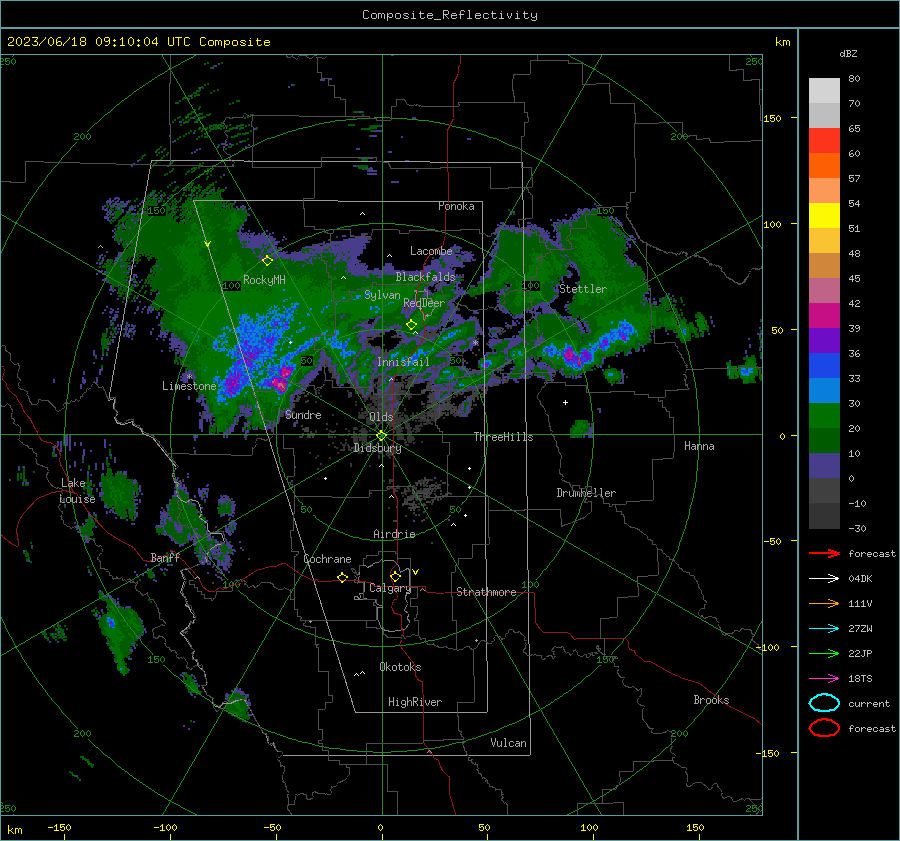Select the bright yellow swatch between 54 and 51
Viewport: 900px width, 841px height.
pyautogui.click(x=824, y=216)
